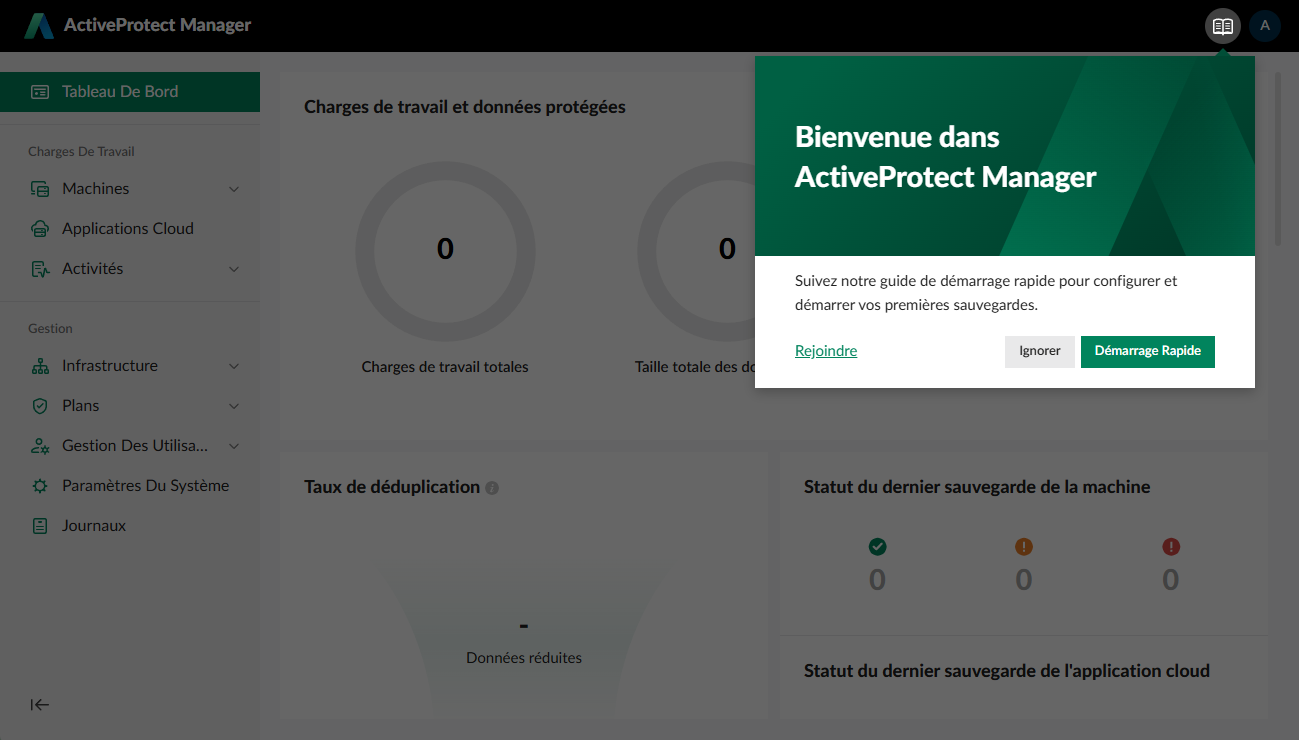Expand the Infrastructure section

pos(234,365)
